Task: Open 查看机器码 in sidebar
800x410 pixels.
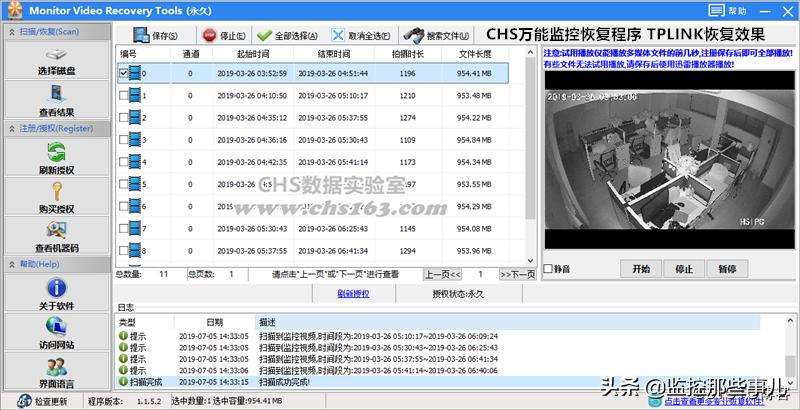Action: point(57,236)
